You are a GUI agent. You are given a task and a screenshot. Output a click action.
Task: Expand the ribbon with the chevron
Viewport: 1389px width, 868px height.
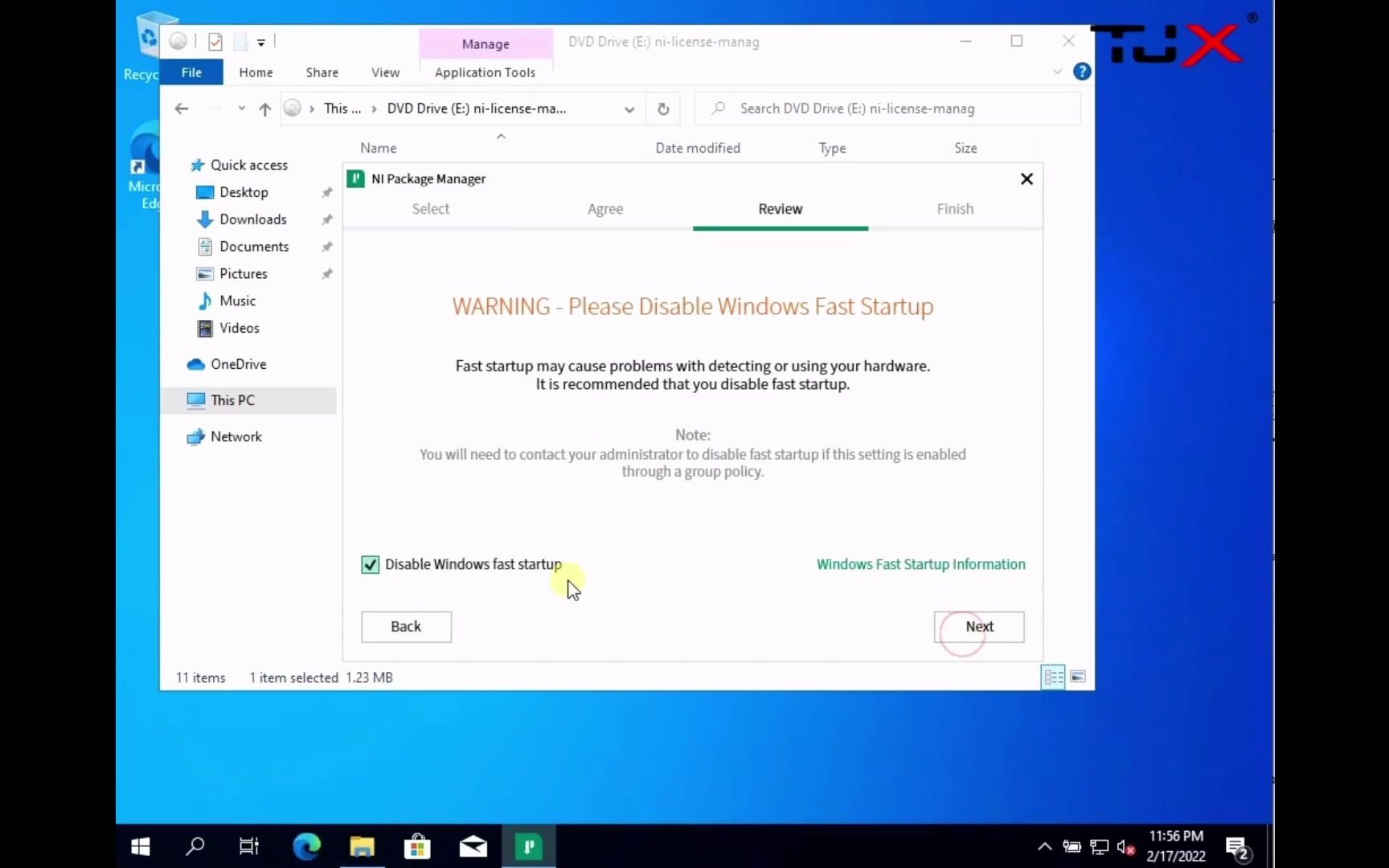pyautogui.click(x=1057, y=72)
